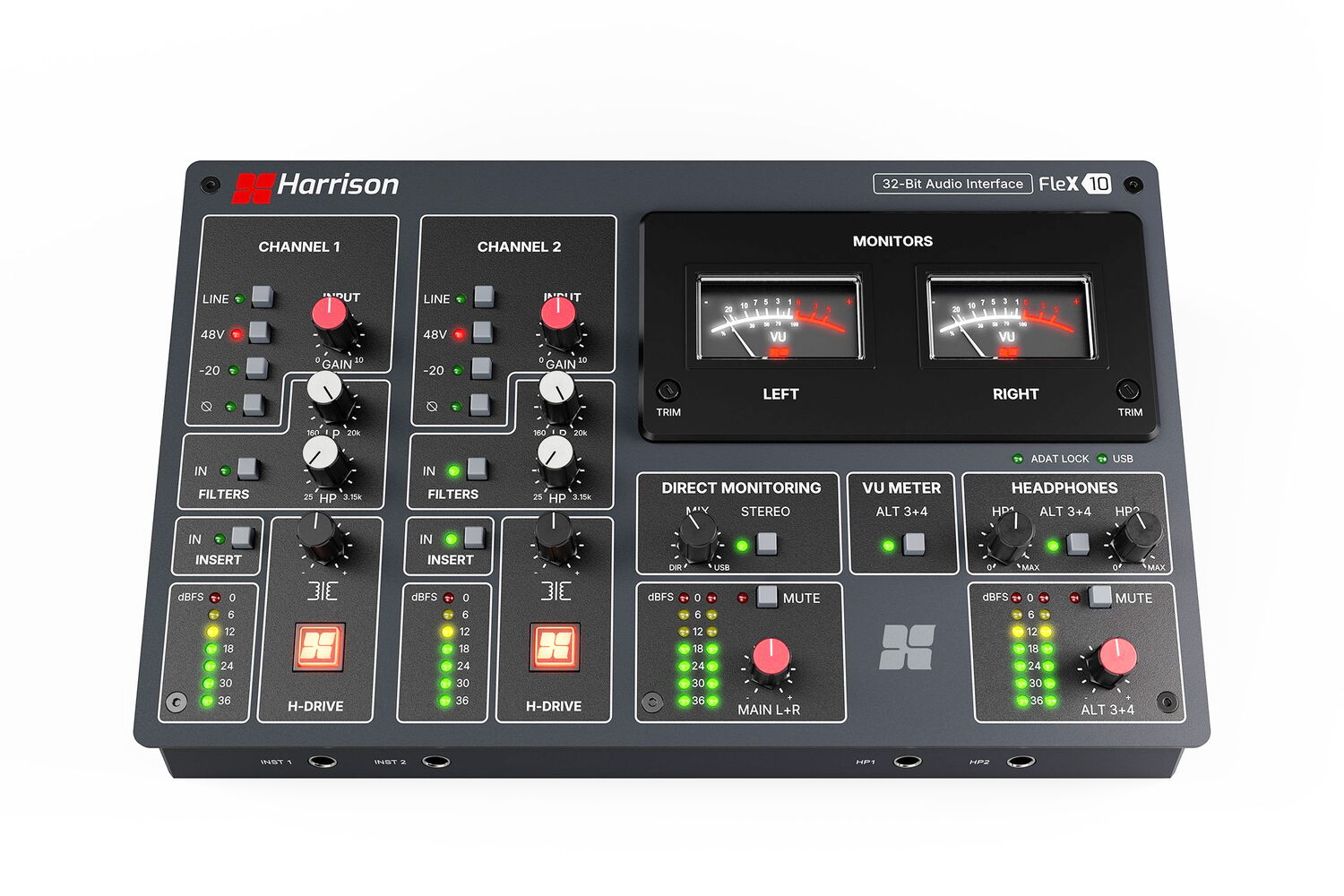Screen dimensions: 1344x896
Task: Switch Channel 2 FILTERS IN button
Action: click(x=477, y=469)
